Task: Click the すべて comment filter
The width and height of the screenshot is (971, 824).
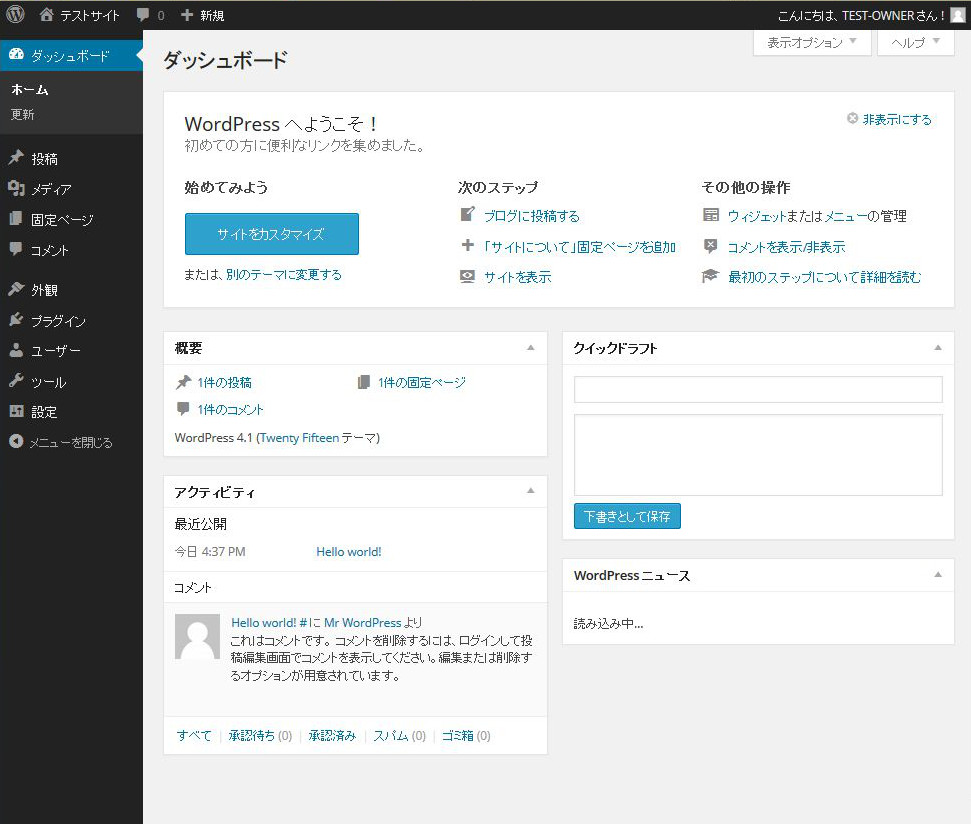Action: pyautogui.click(x=194, y=735)
